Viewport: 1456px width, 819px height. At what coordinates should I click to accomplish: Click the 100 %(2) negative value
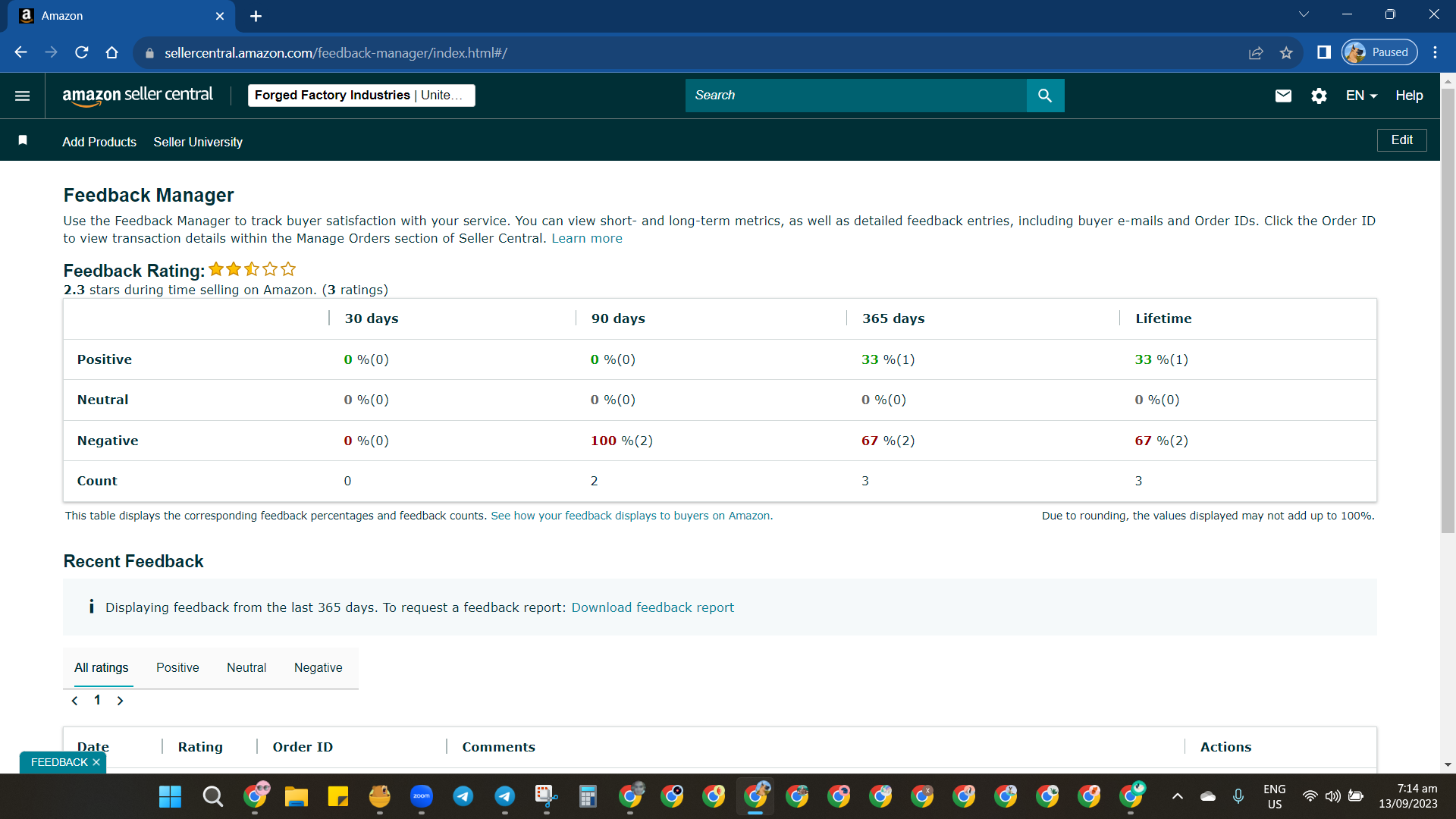622,441
